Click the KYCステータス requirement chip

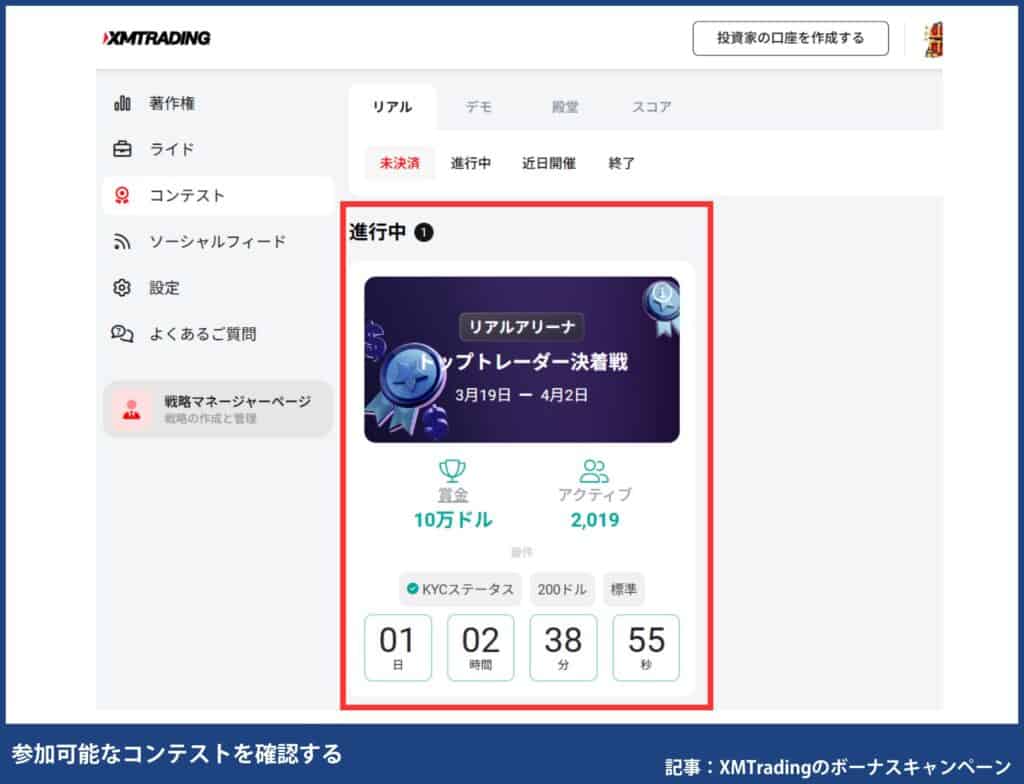[460, 589]
